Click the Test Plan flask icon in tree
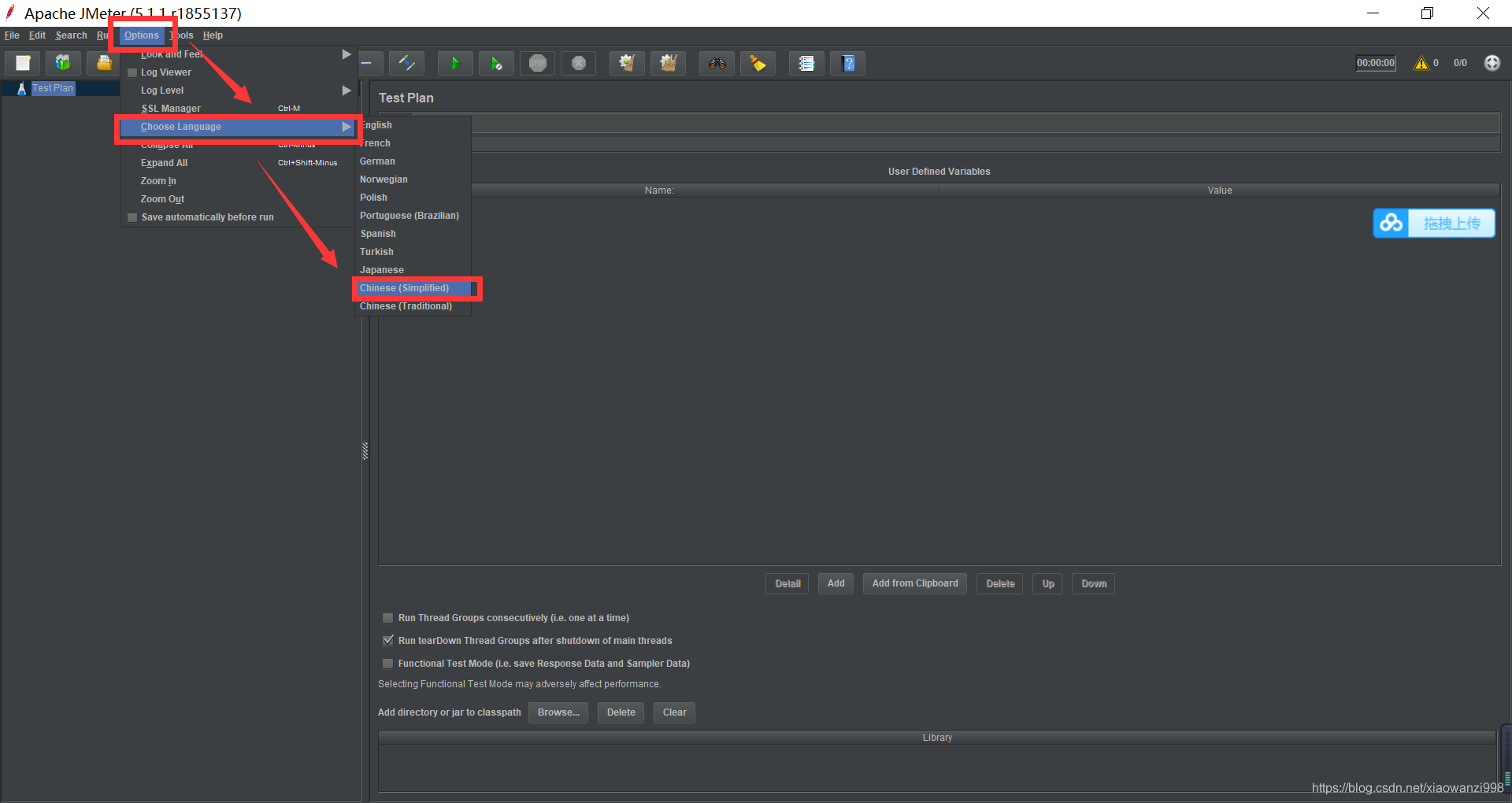This screenshot has height=803, width=1512. click(x=21, y=89)
